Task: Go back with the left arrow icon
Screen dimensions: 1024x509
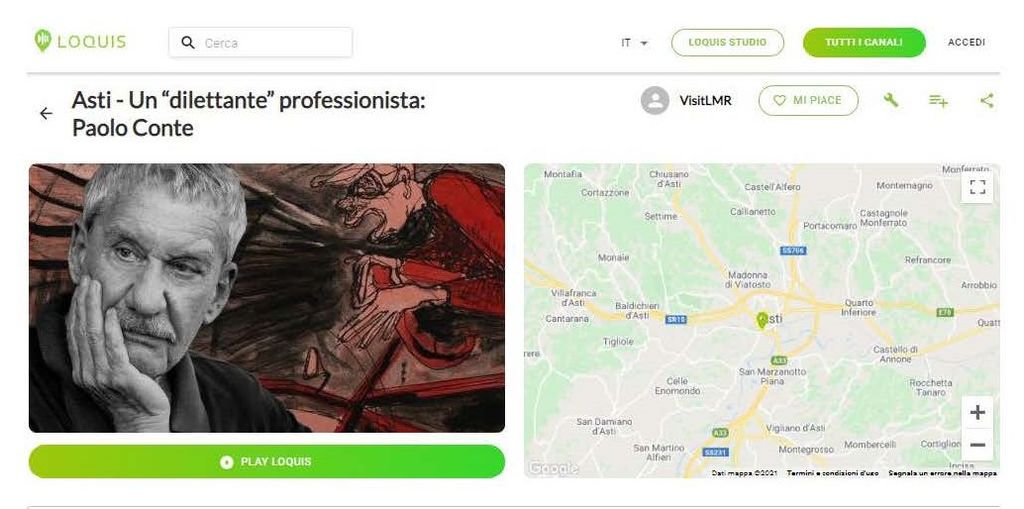Action: click(x=46, y=114)
